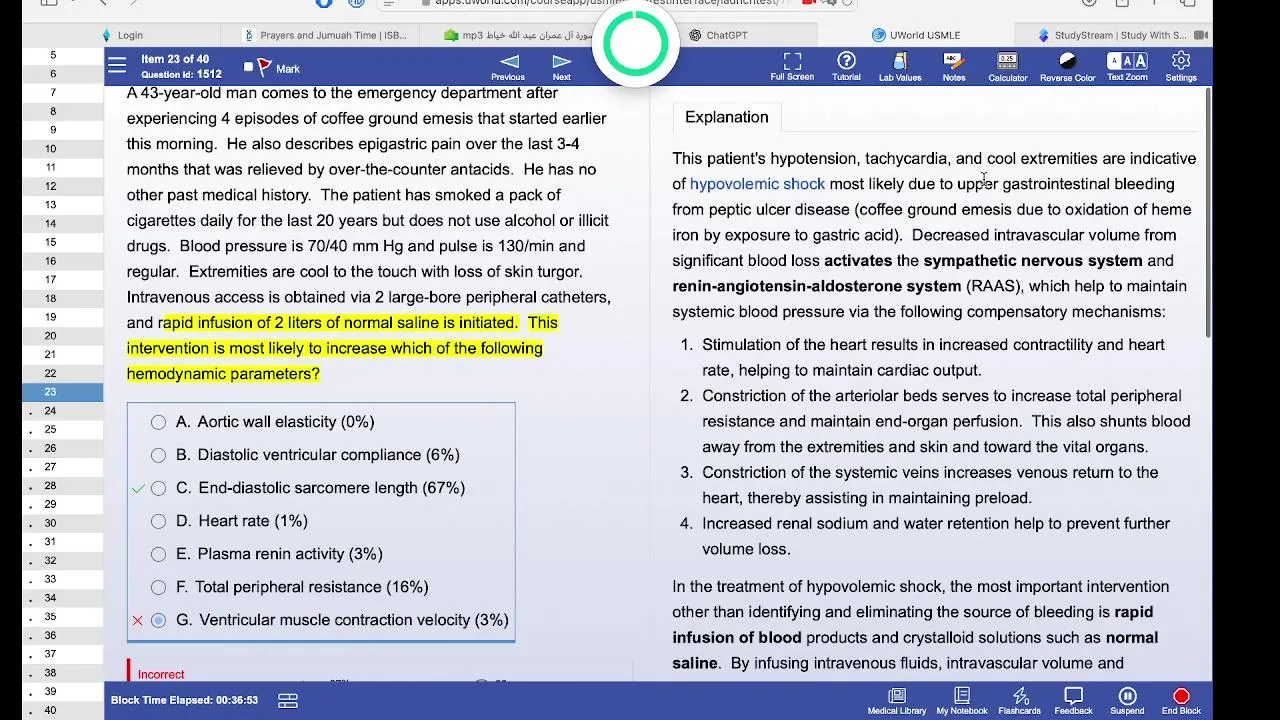Click the red Mark flag icon
Image resolution: width=1280 pixels, height=720 pixels.
(x=264, y=68)
